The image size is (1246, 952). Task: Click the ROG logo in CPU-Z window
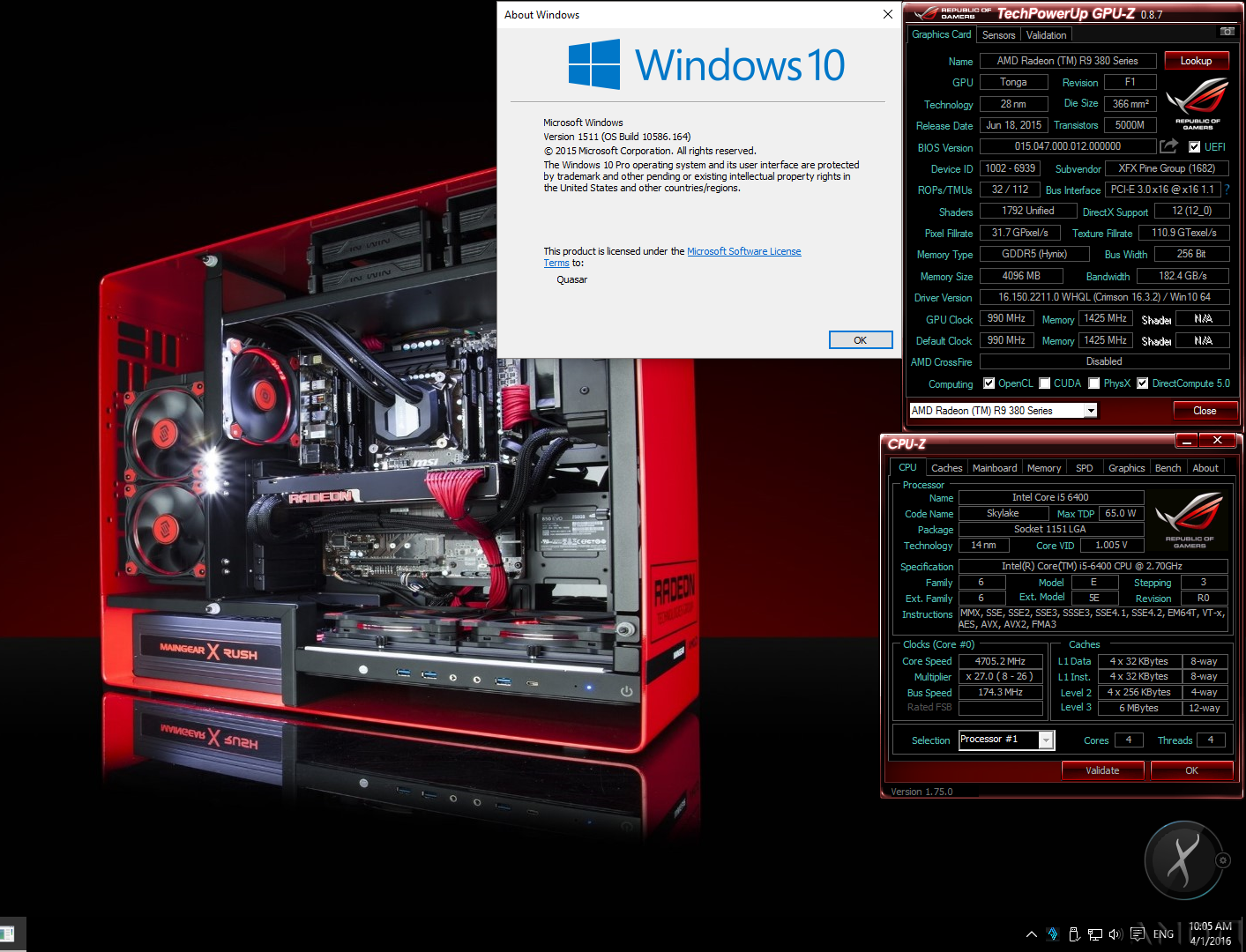coord(1190,520)
